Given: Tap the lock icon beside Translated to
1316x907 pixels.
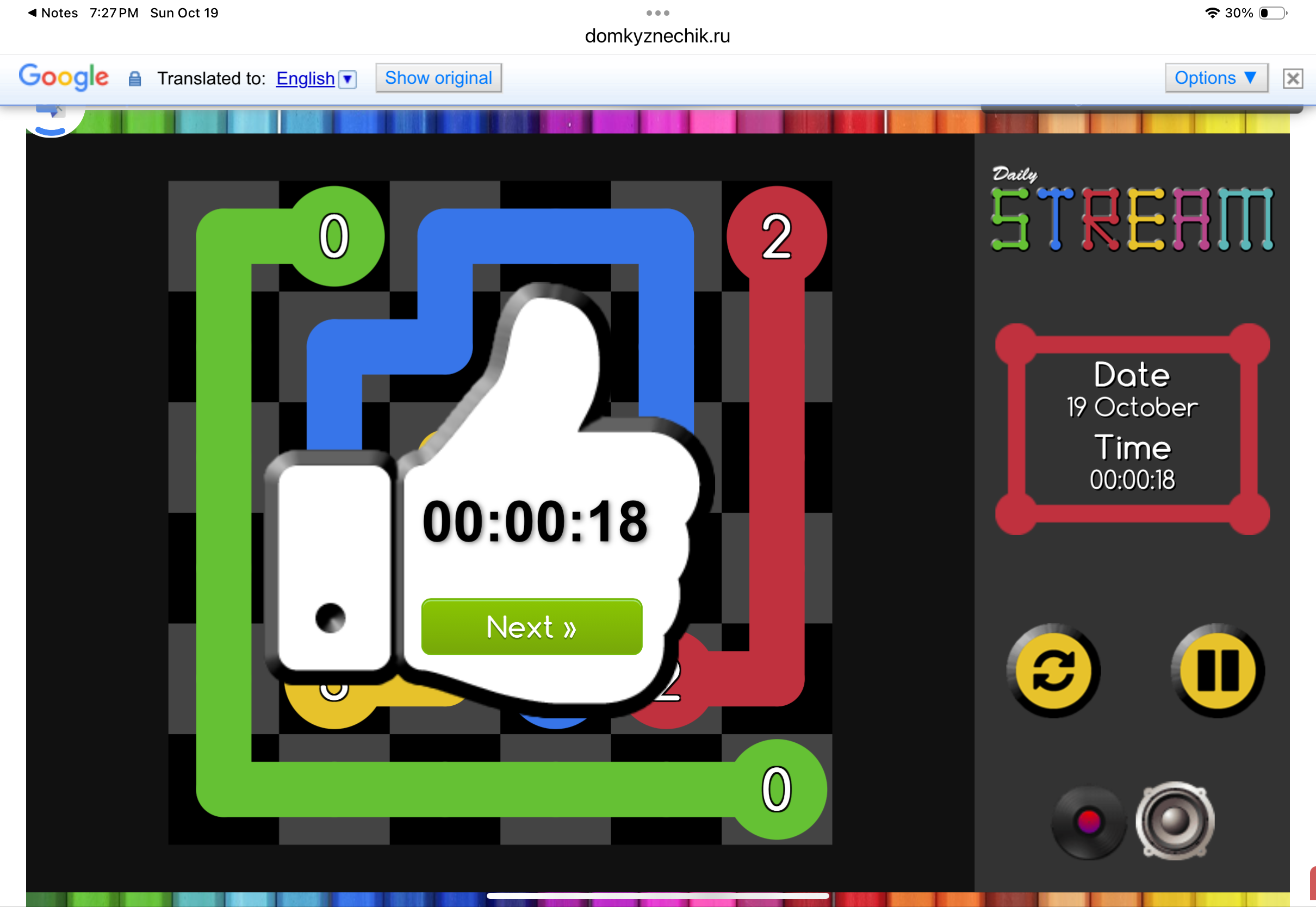Looking at the screenshot, I should [135, 78].
